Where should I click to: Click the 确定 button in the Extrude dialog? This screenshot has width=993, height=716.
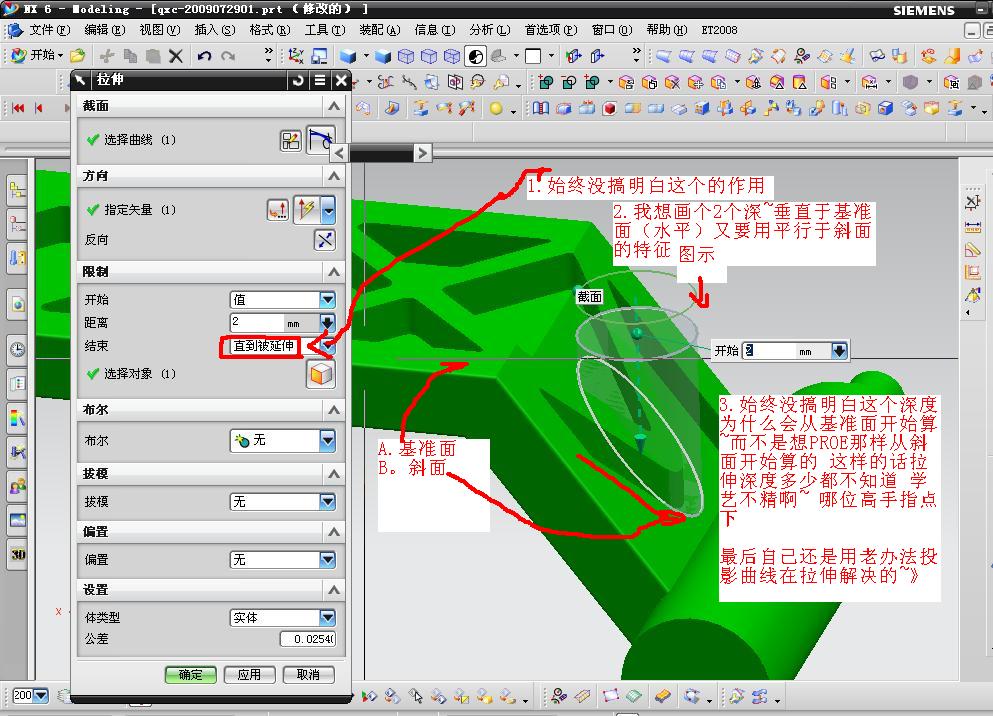190,675
